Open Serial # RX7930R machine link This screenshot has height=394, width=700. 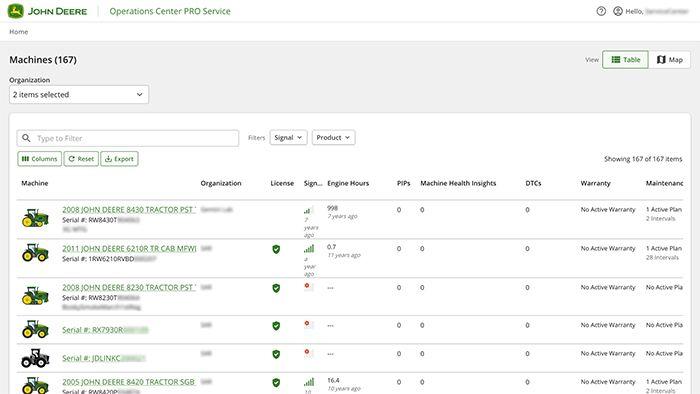105,330
